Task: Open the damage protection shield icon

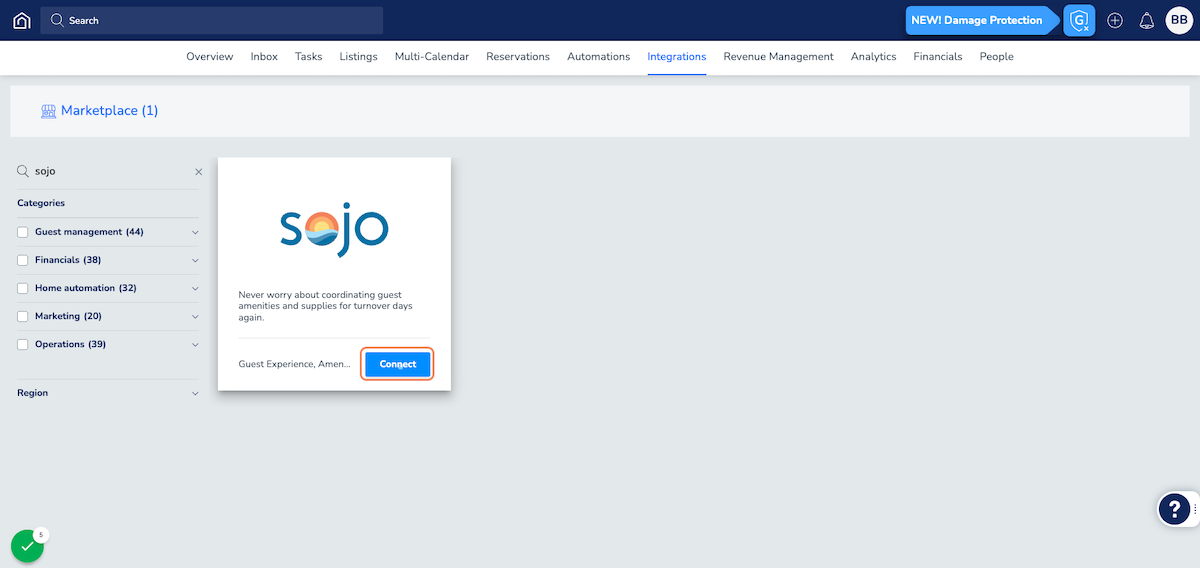Action: coord(1079,20)
